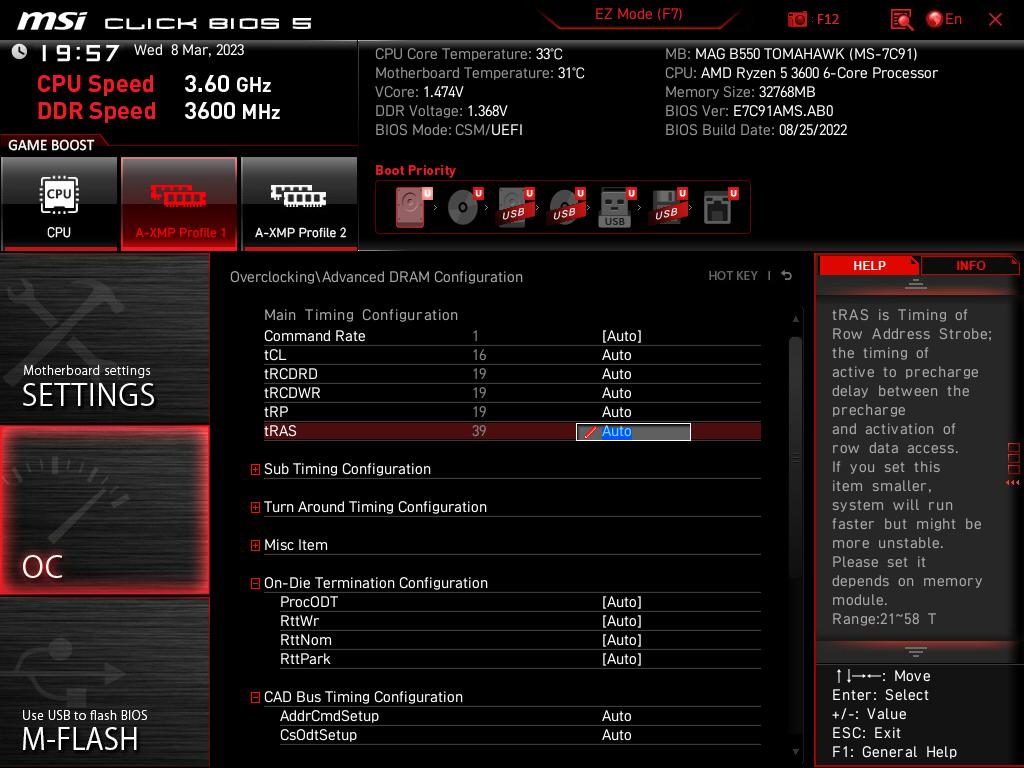The image size is (1024, 768).
Task: Click the settings list vertical scrollbar
Action: click(x=795, y=457)
